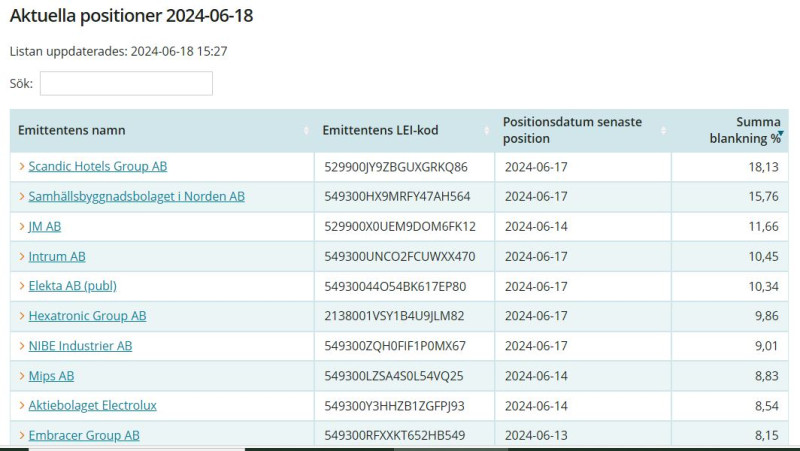Sort by Summa blankning % column header
Viewport: 800px width, 451px height.
coord(730,130)
